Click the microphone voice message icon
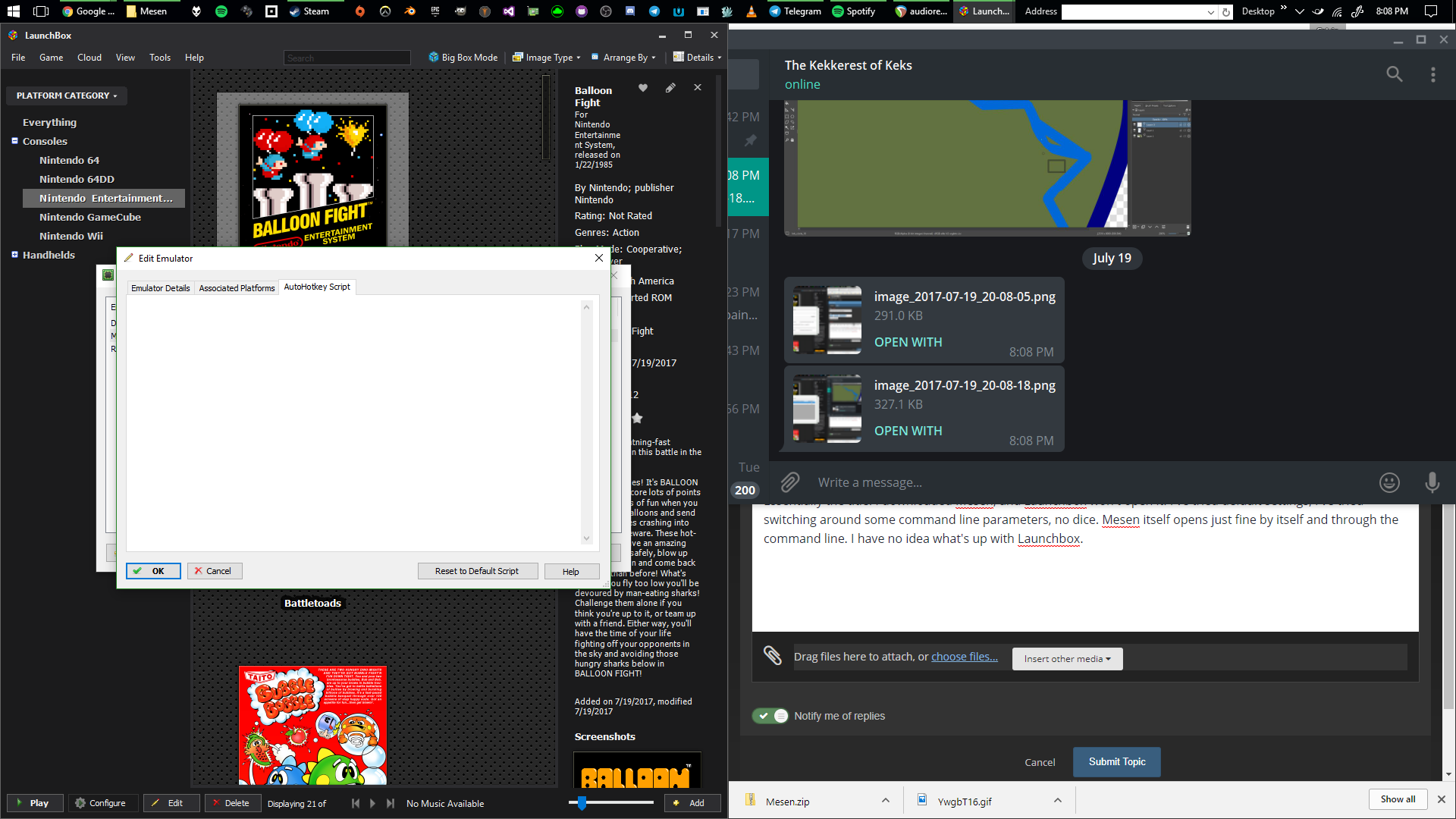The height and width of the screenshot is (819, 1456). [x=1432, y=482]
